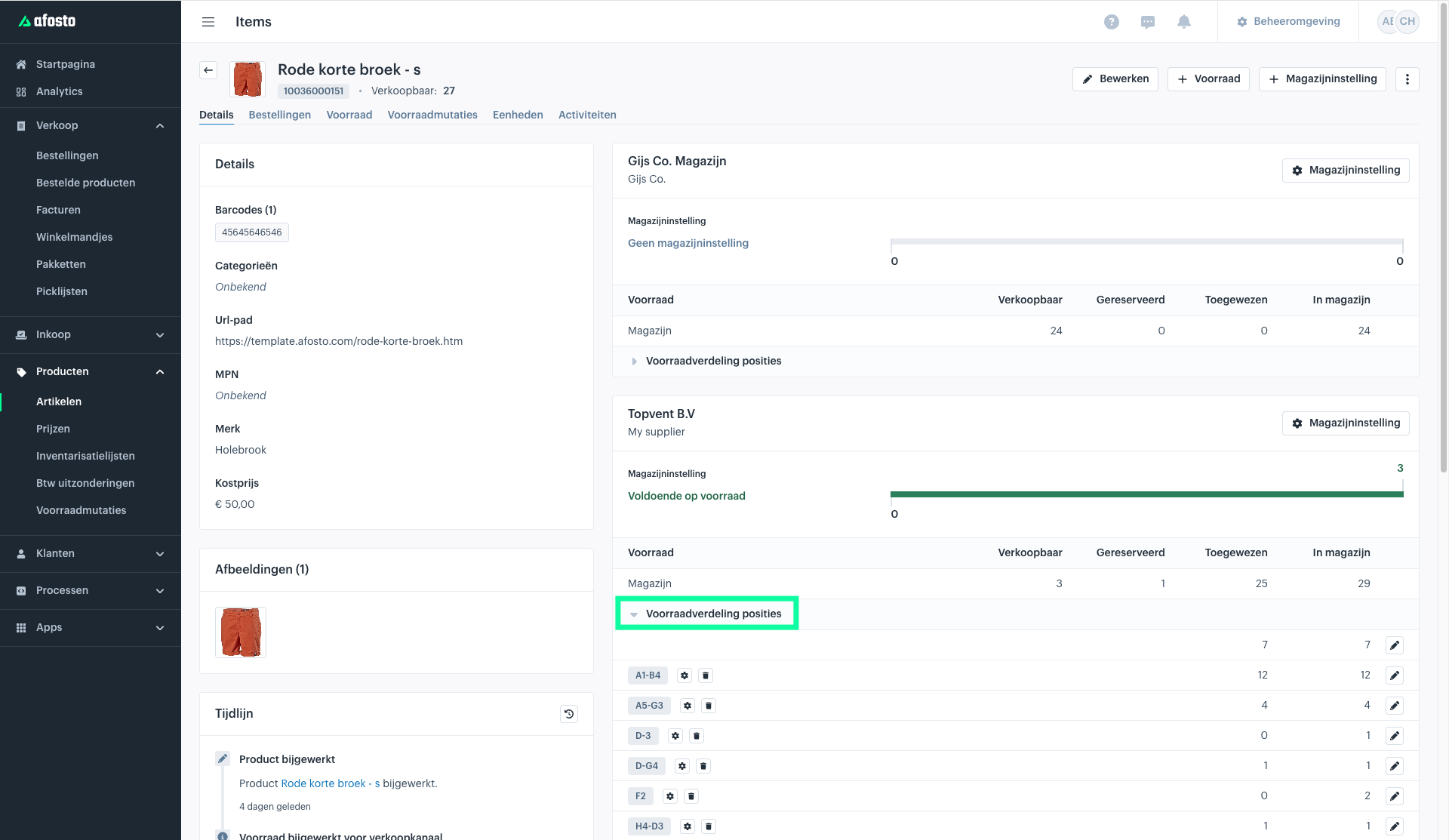Collapse Voorraadverdeling posities under Topvent B.V
The width and height of the screenshot is (1449, 840).
pos(706,614)
